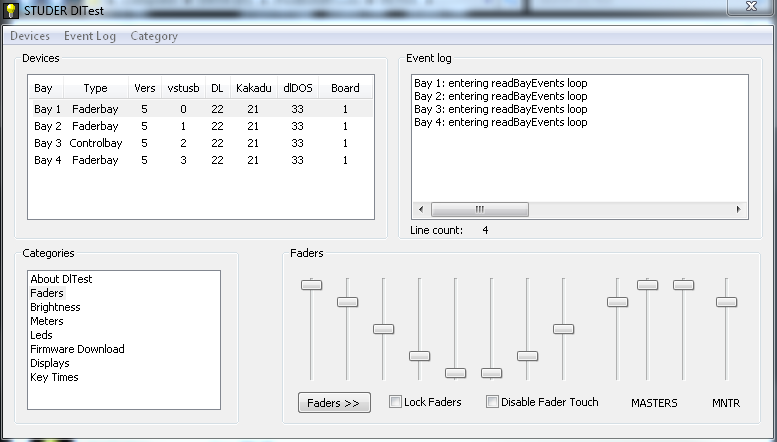Select the Bay 3 Controlbay row
Viewport: 777px width, 442px height.
(x=202, y=143)
